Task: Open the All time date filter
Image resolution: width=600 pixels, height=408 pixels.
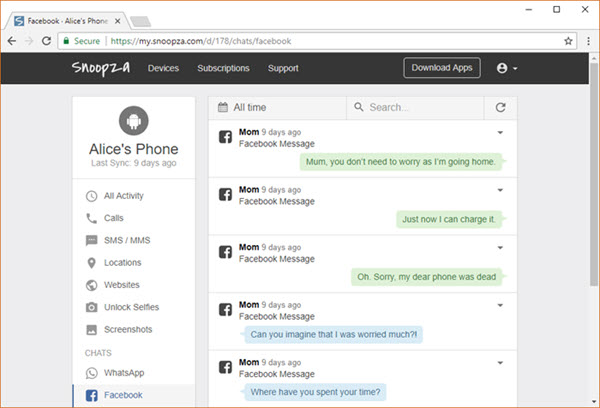Action: 277,108
